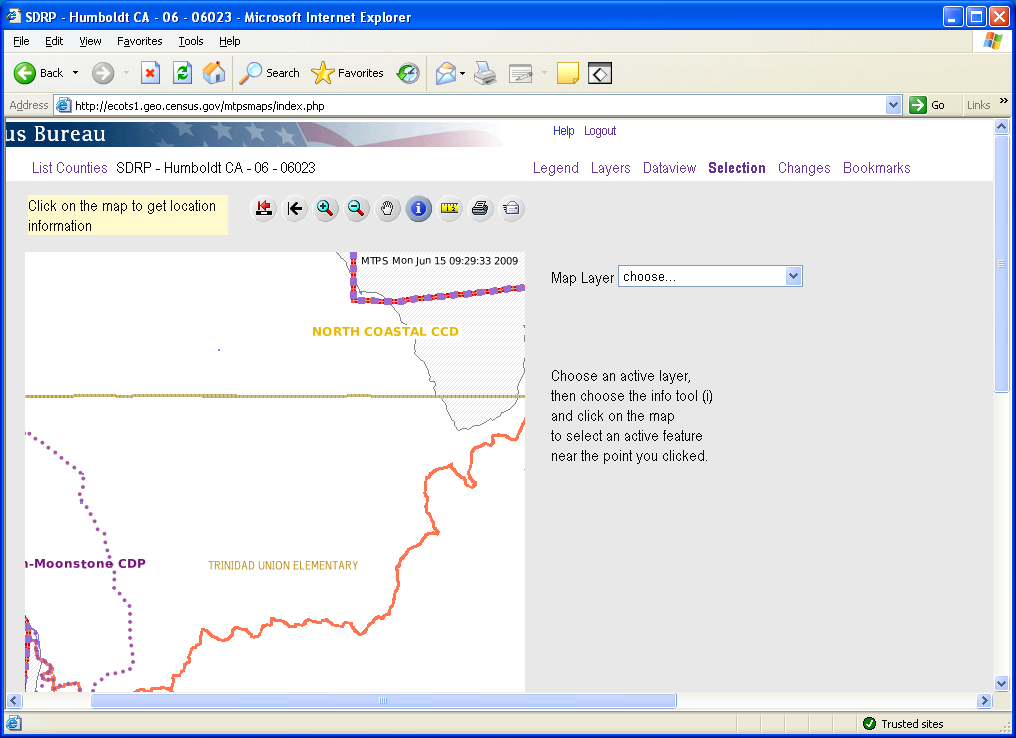Select the yellow ruler measure tool
The image size is (1016, 738).
(x=449, y=209)
